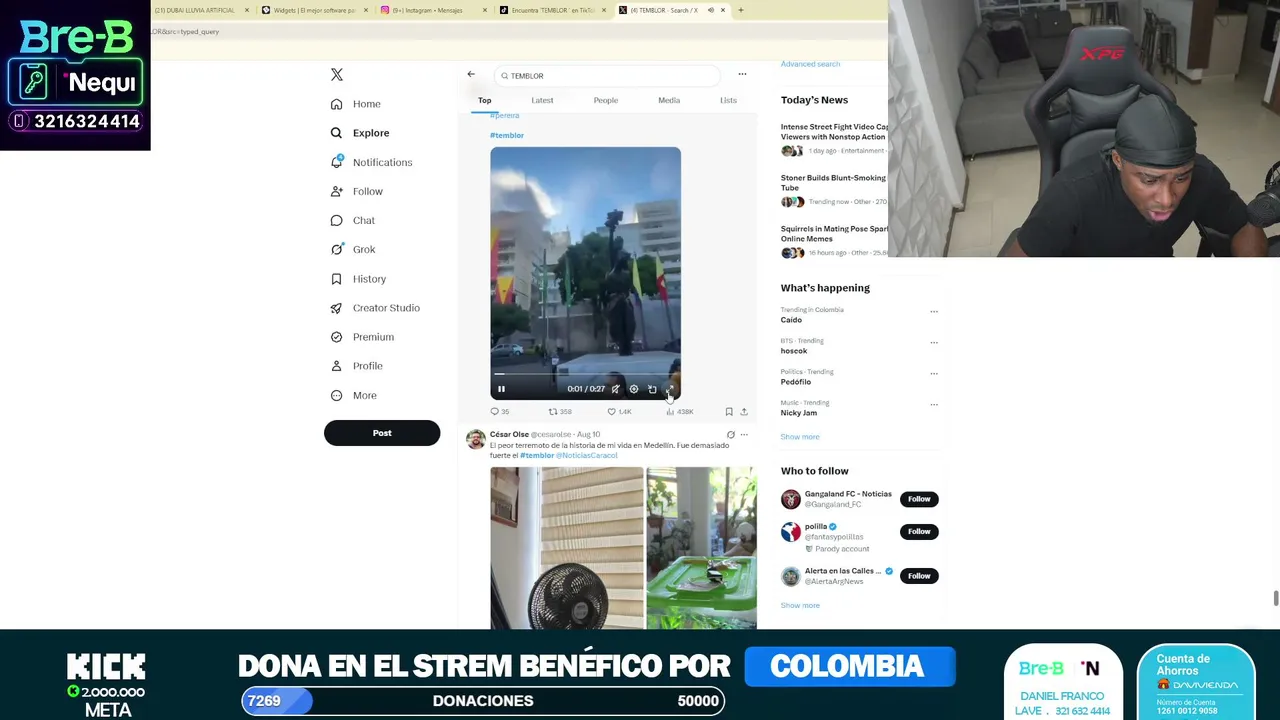Select the Top search tab
Image resolution: width=1280 pixels, height=720 pixels.
(485, 100)
